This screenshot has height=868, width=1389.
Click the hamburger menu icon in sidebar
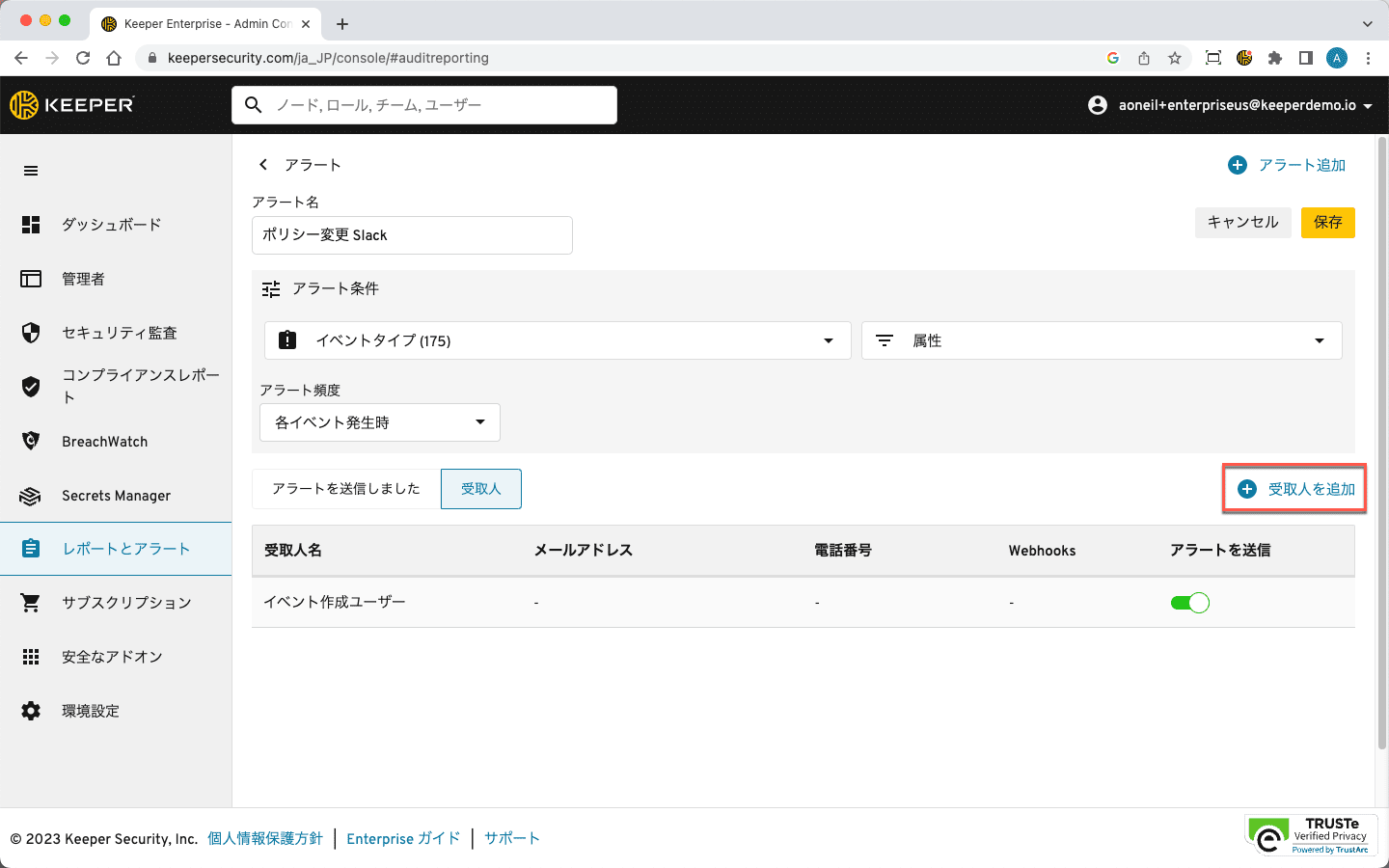(x=31, y=171)
